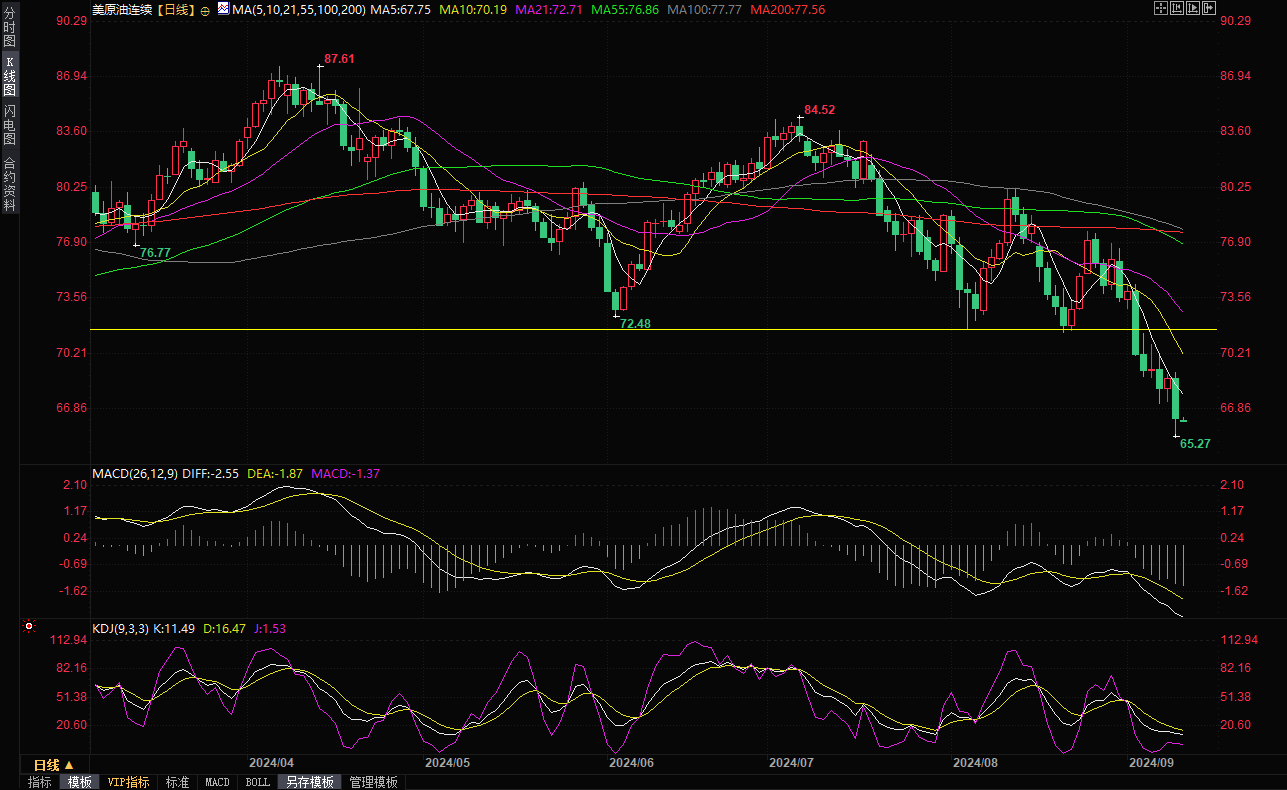Screen dimensions: 1287x790
Task: Click the circled plus icon beside 日线 title
Action: click(x=205, y=10)
